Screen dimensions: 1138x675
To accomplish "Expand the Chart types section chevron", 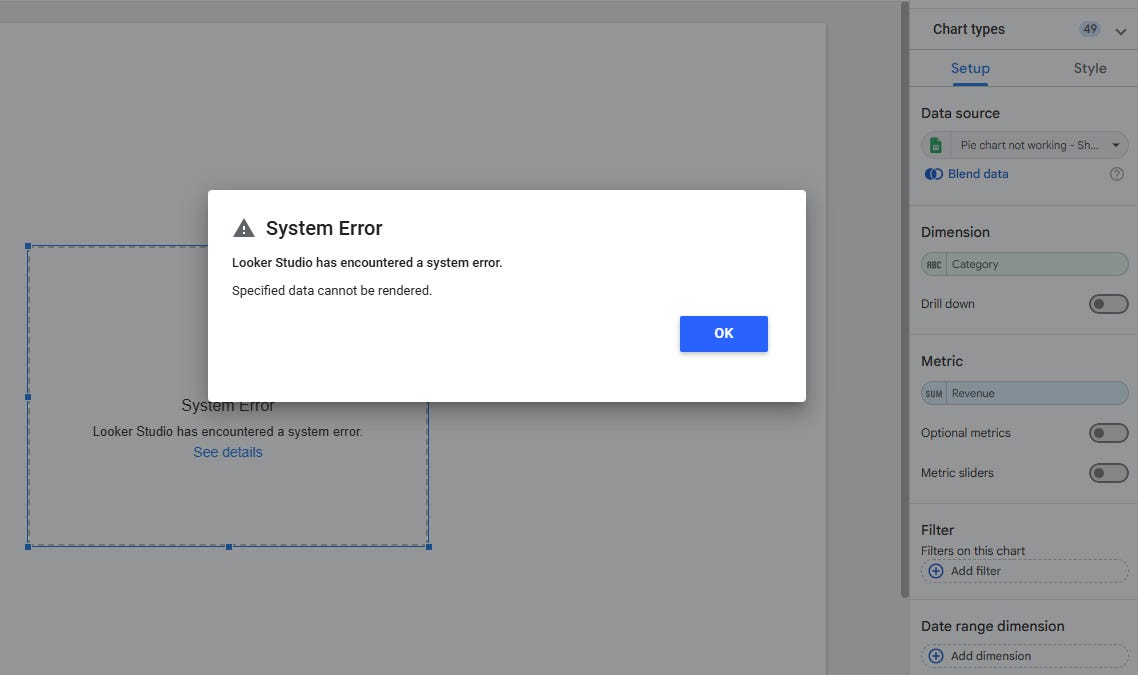I will point(1121,31).
